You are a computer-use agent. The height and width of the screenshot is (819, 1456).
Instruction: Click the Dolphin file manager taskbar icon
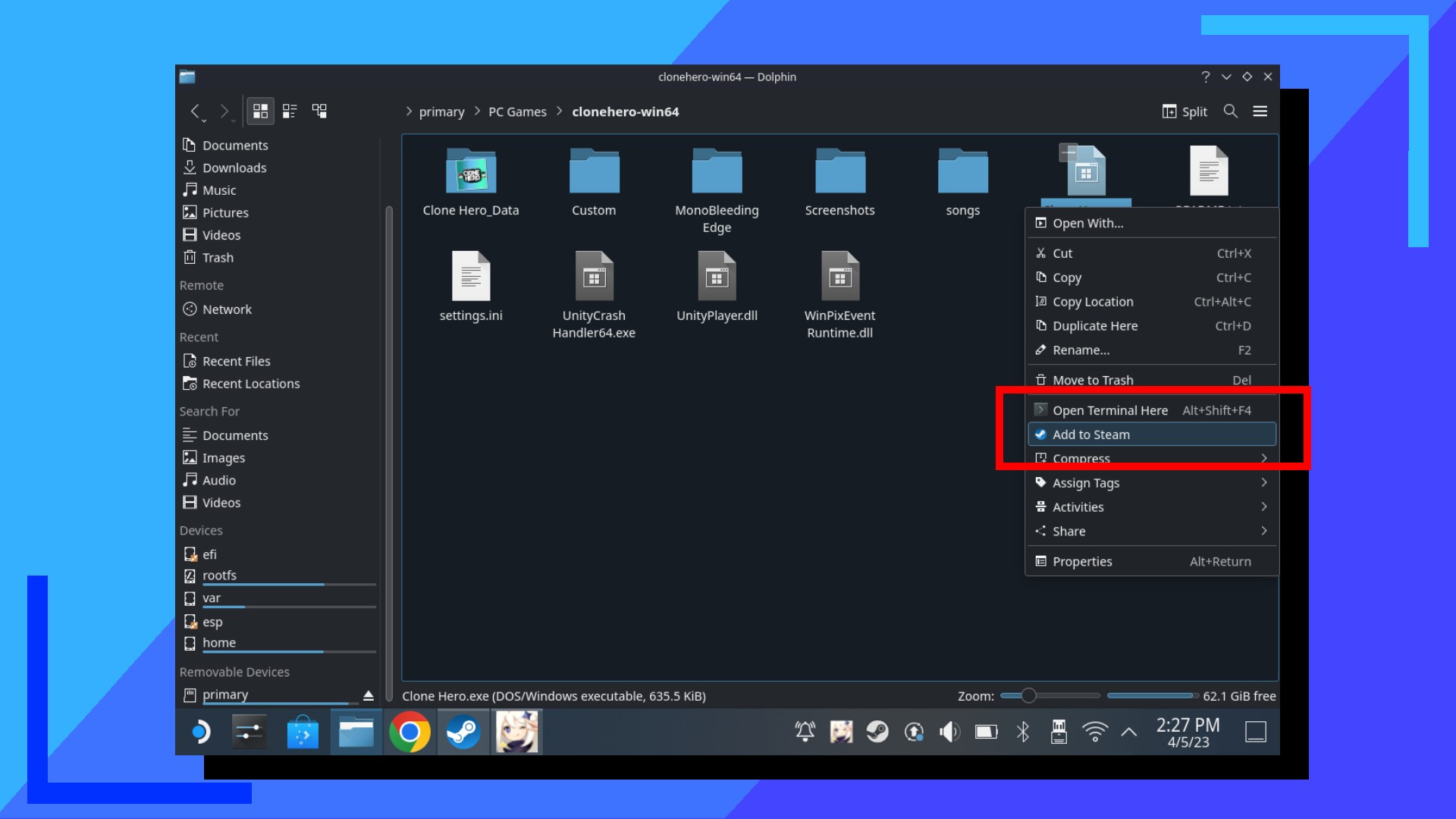coord(355,731)
